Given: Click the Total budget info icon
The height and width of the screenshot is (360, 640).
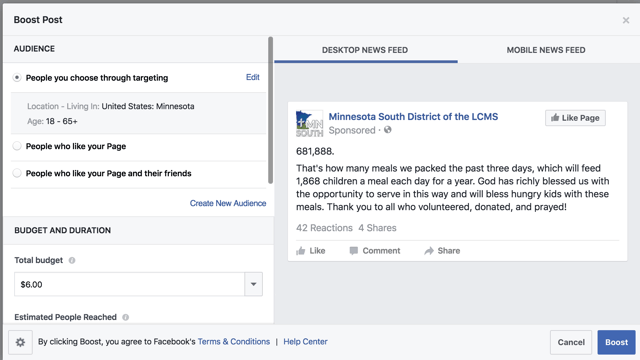Looking at the screenshot, I should click(x=72, y=260).
